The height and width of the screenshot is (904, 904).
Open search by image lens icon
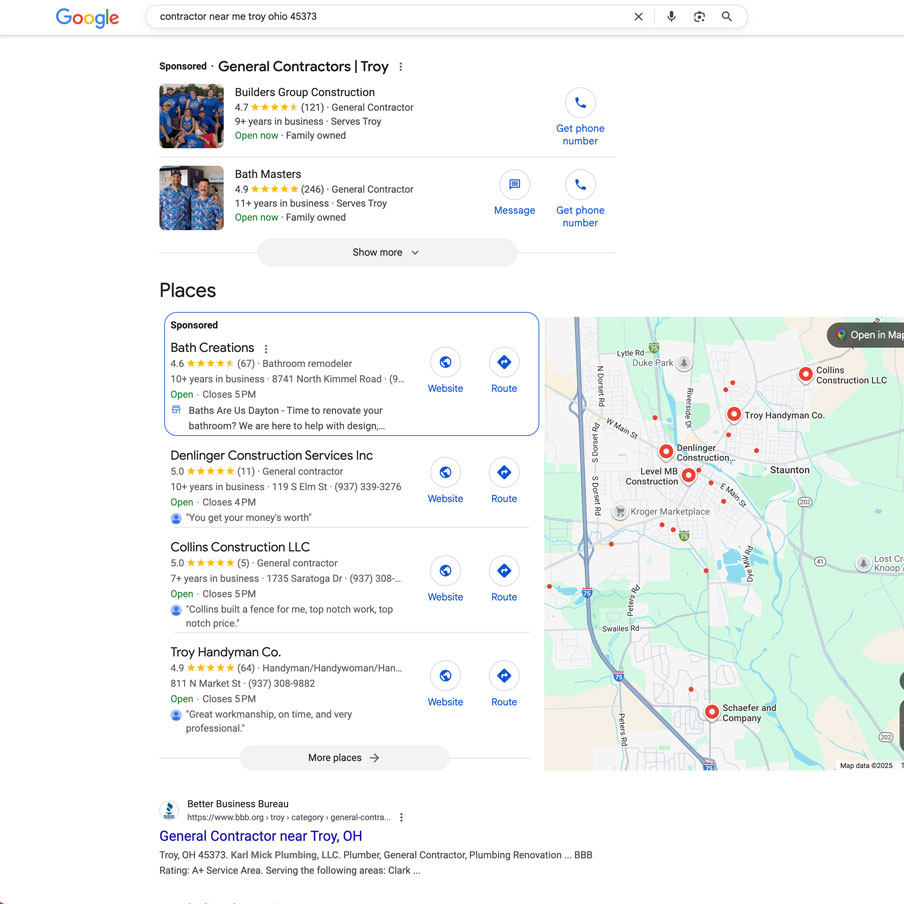click(699, 17)
